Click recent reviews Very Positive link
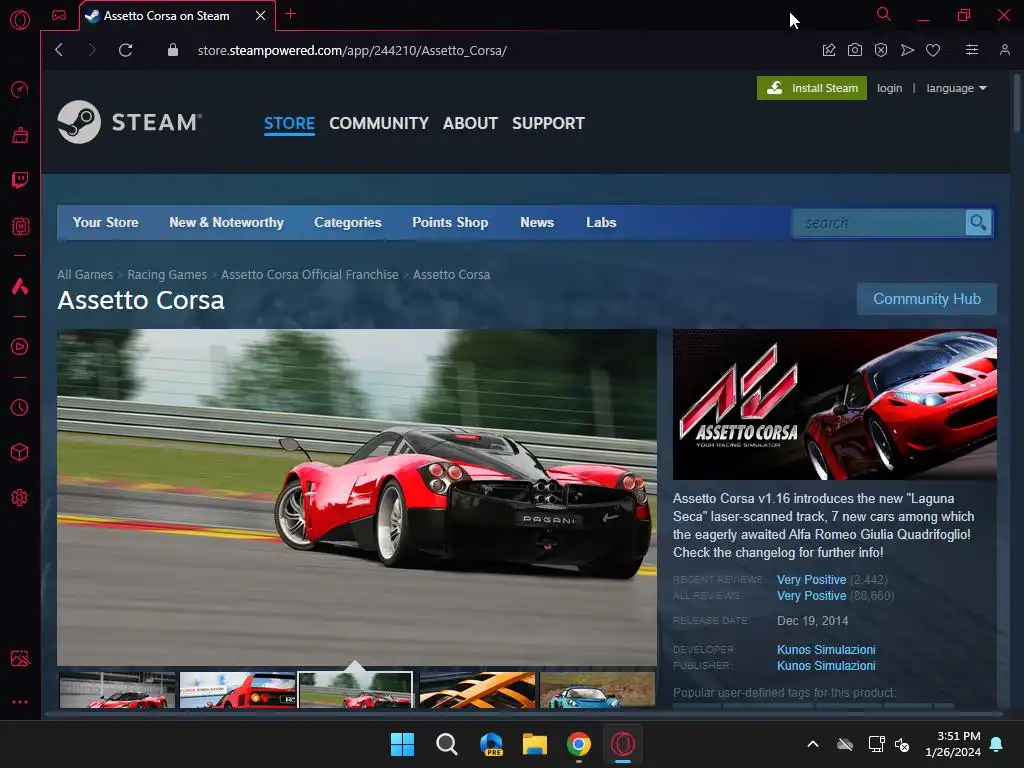 pyautogui.click(x=812, y=580)
